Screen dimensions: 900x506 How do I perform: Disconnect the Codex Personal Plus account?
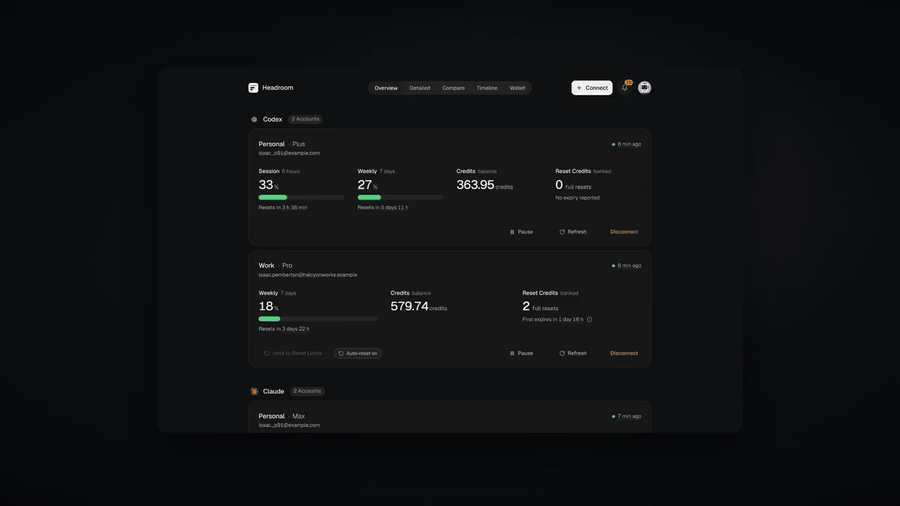coord(624,232)
